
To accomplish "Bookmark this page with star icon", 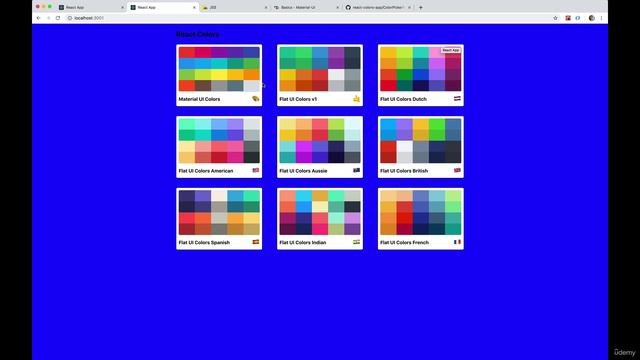I will click(x=555, y=18).
